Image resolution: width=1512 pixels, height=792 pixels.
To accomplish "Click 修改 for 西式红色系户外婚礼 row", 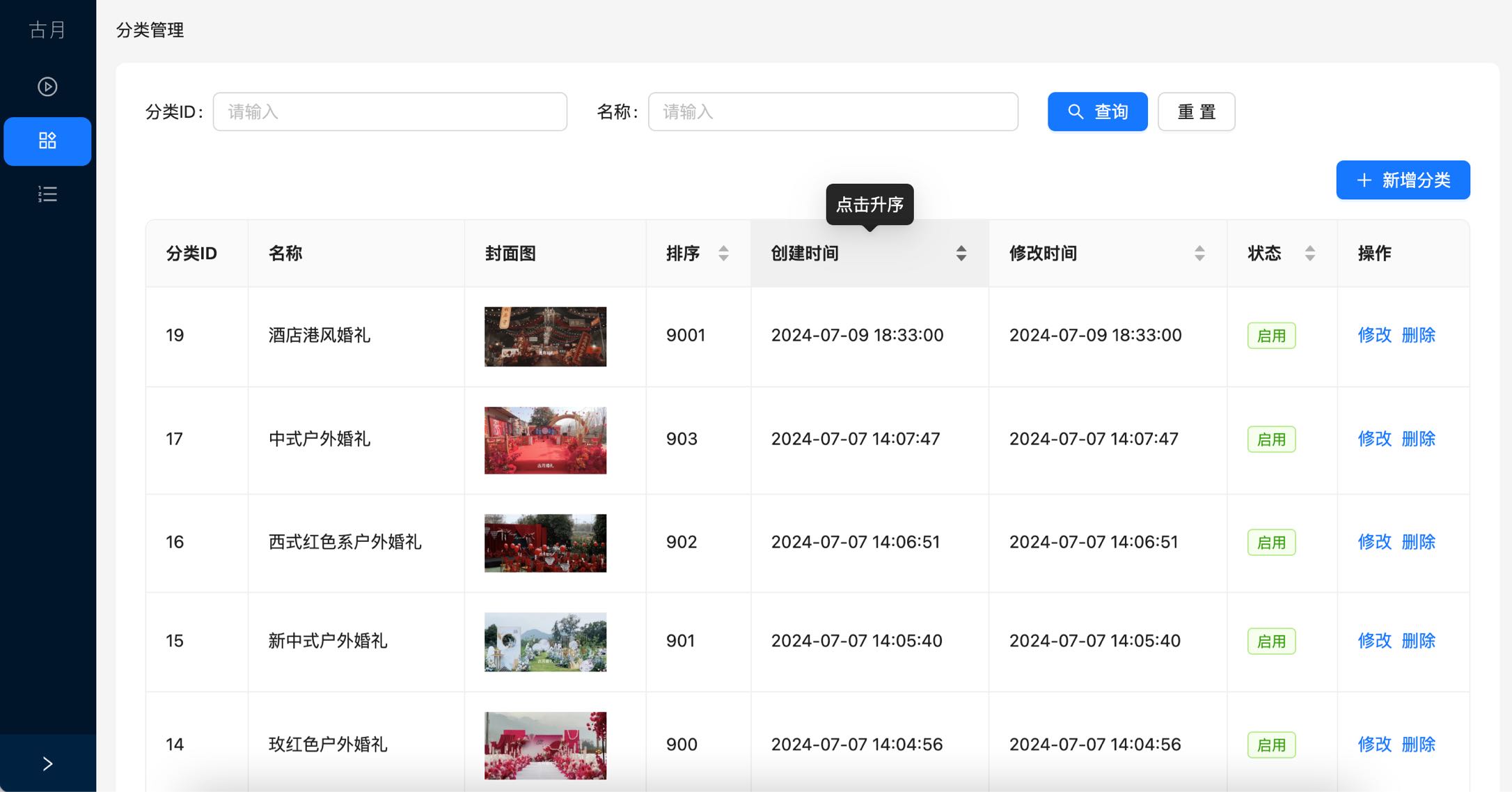I will [1375, 542].
